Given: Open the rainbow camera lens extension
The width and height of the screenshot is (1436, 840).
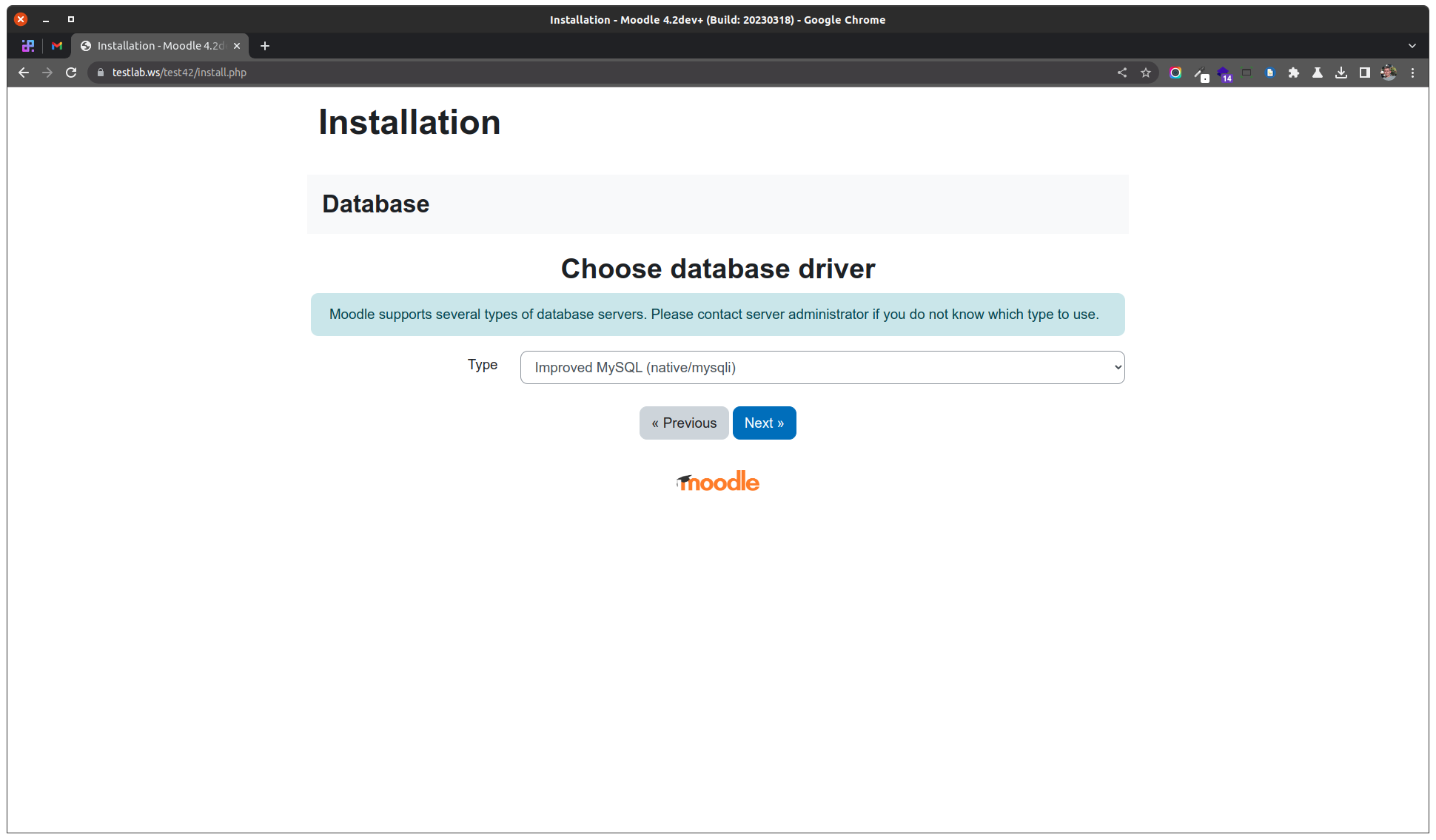Looking at the screenshot, I should click(x=1175, y=73).
